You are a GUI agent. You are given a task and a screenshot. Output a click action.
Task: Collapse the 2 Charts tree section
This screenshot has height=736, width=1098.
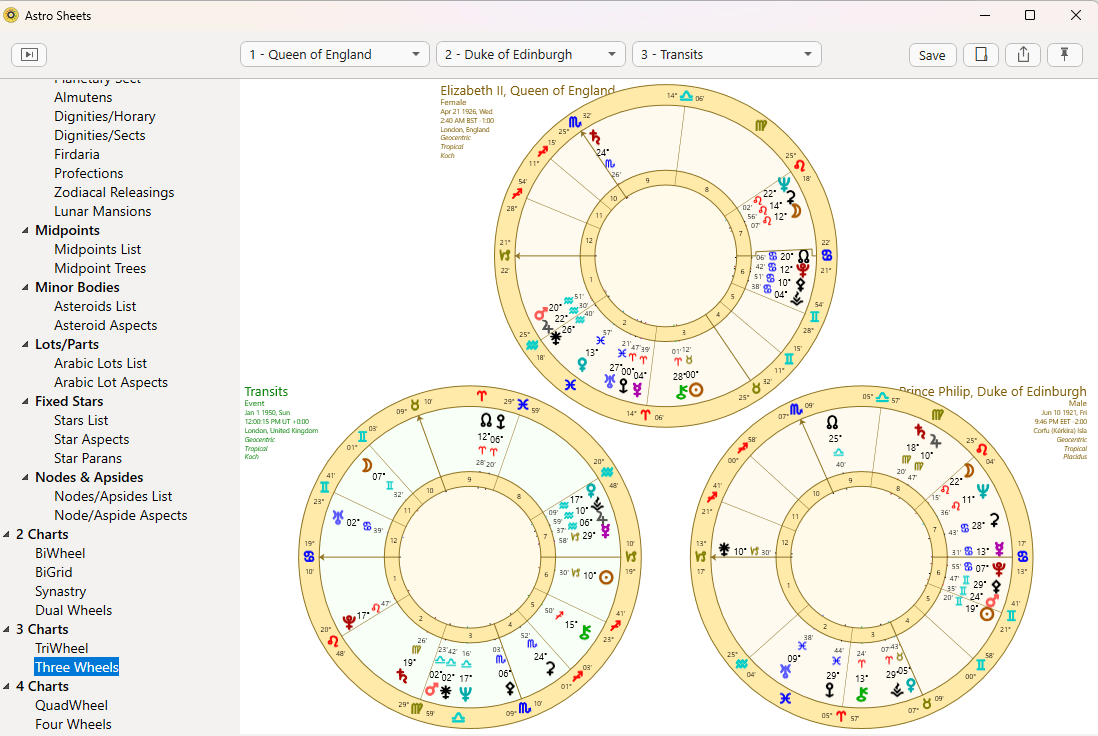pos(6,534)
